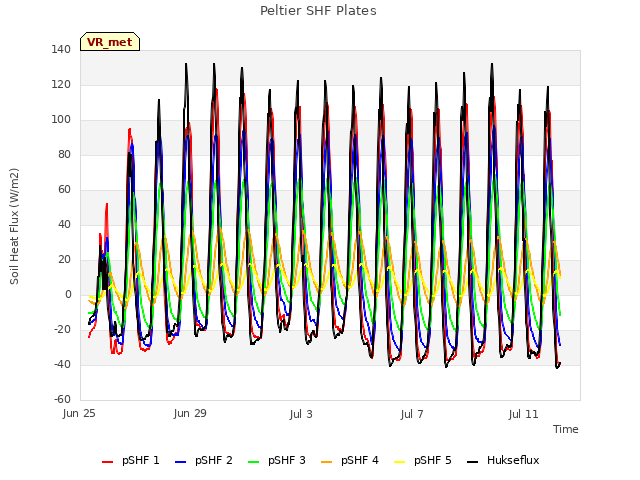Click the green pSHF 3 legend swatch
Viewport: 640px width, 480px height.
point(253,462)
